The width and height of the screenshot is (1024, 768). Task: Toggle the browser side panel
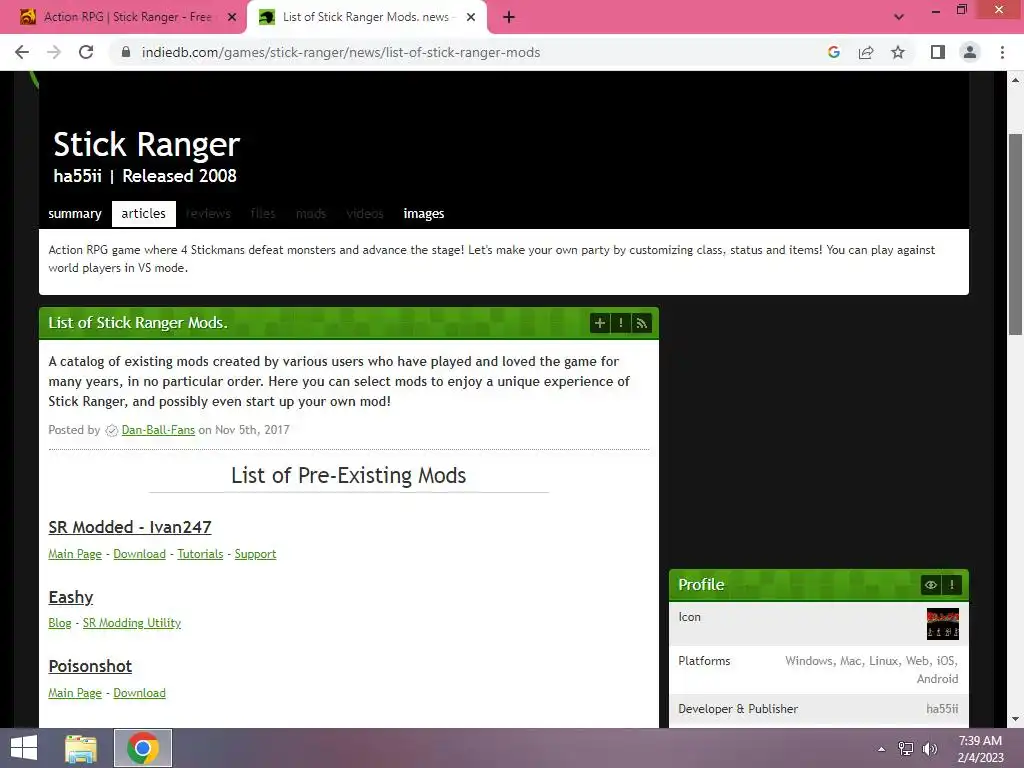[938, 52]
